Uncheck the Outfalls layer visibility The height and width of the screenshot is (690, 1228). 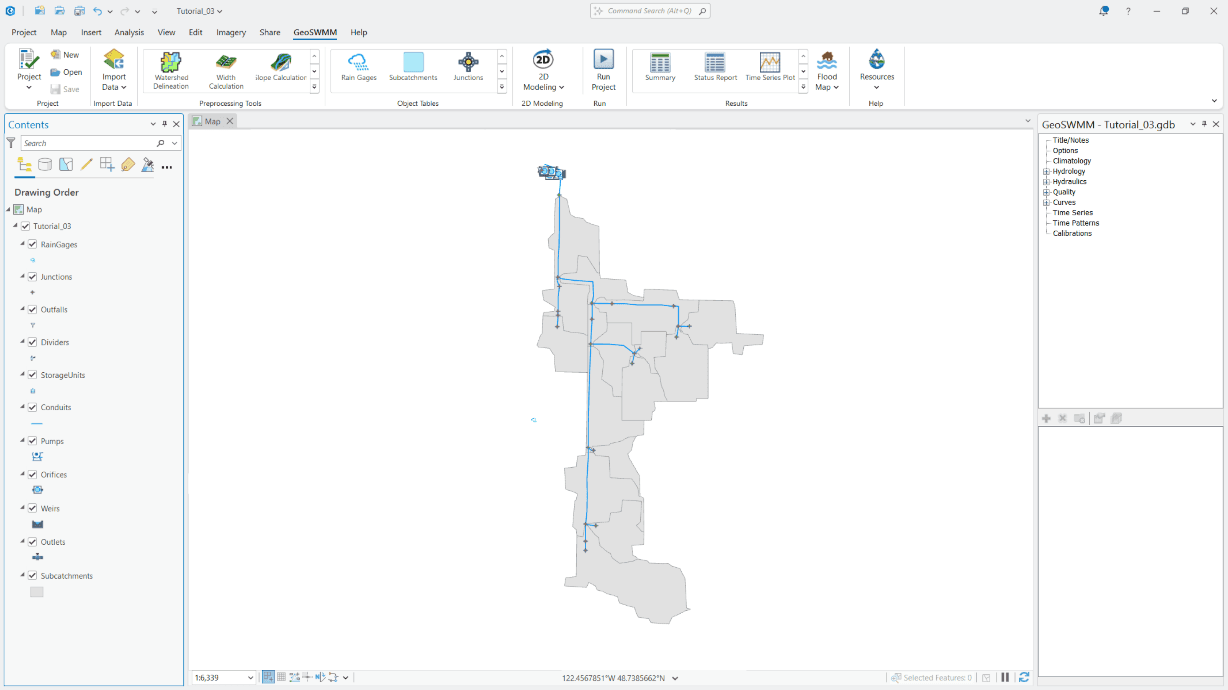coord(31,309)
